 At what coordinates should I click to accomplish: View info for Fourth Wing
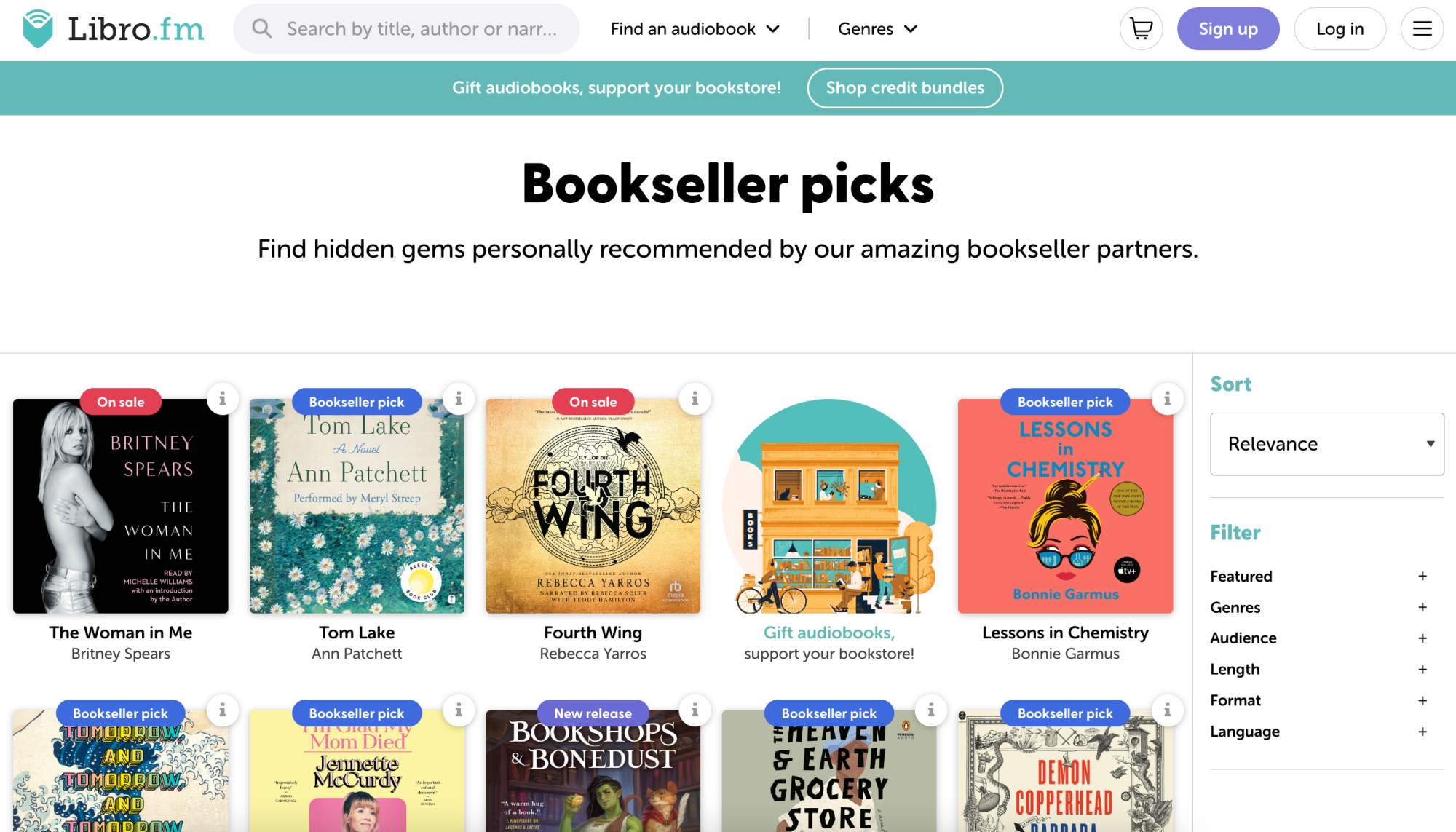click(695, 399)
